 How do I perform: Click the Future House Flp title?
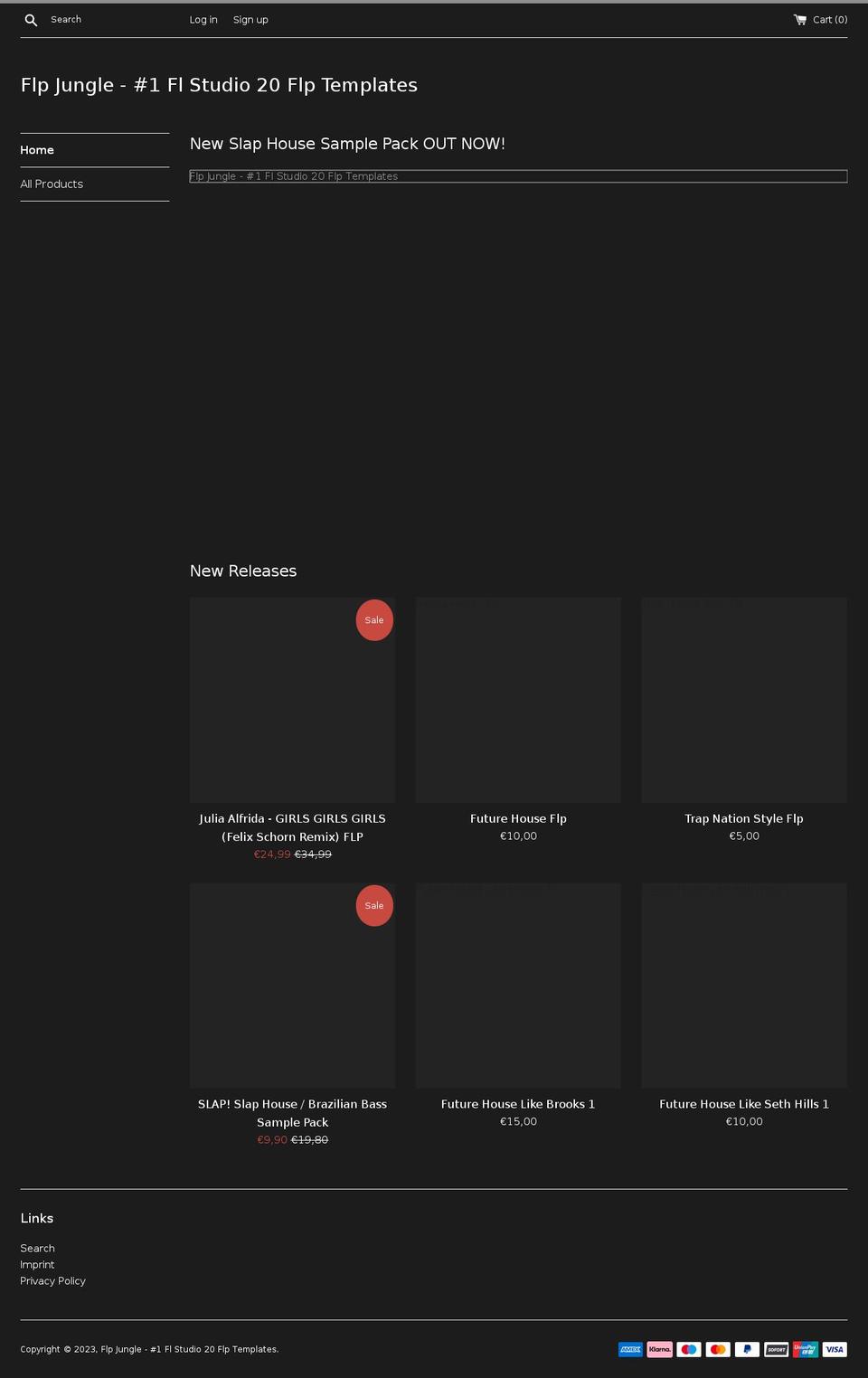pyautogui.click(x=518, y=818)
